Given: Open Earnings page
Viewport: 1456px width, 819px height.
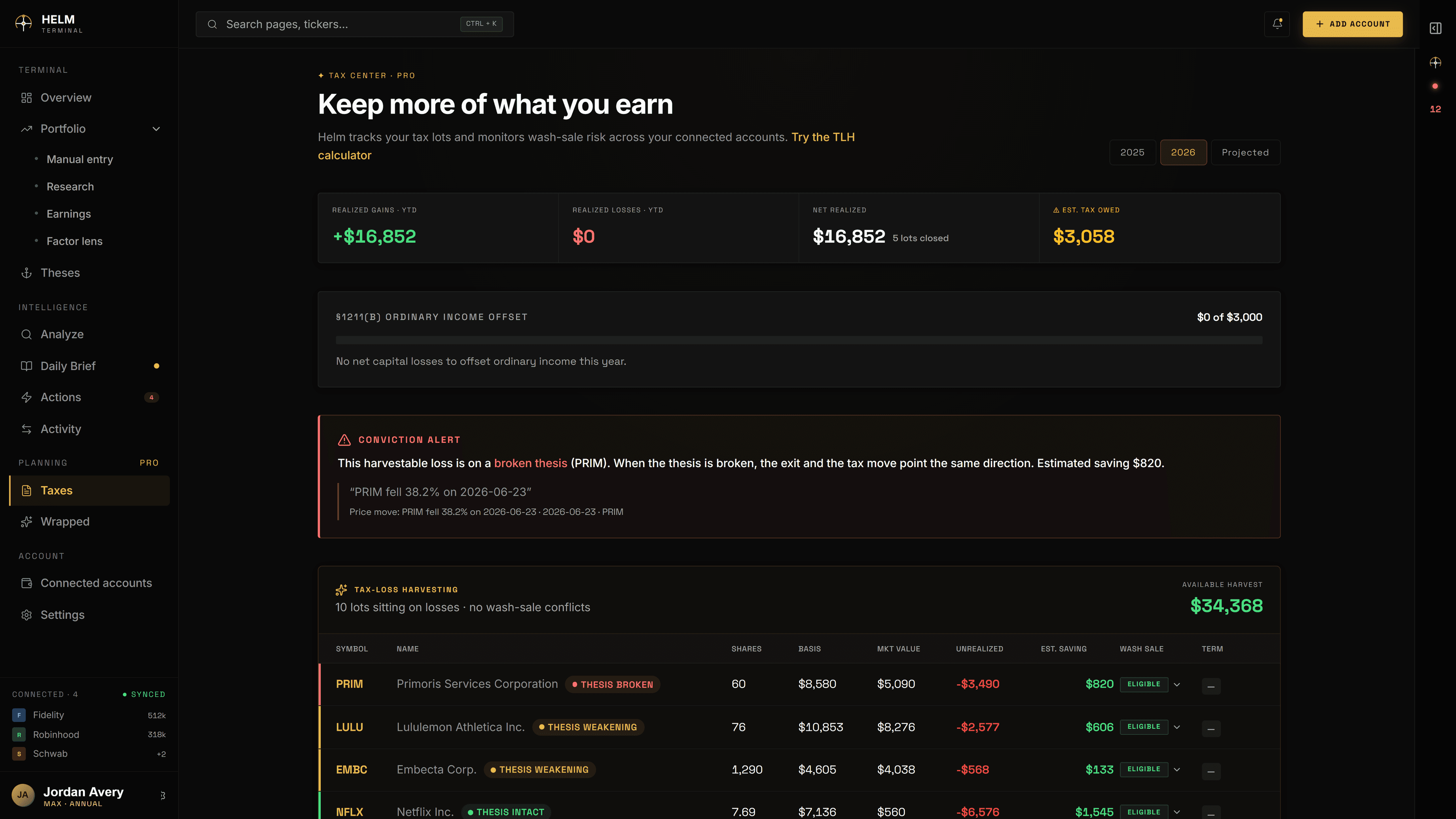Looking at the screenshot, I should coord(68,214).
